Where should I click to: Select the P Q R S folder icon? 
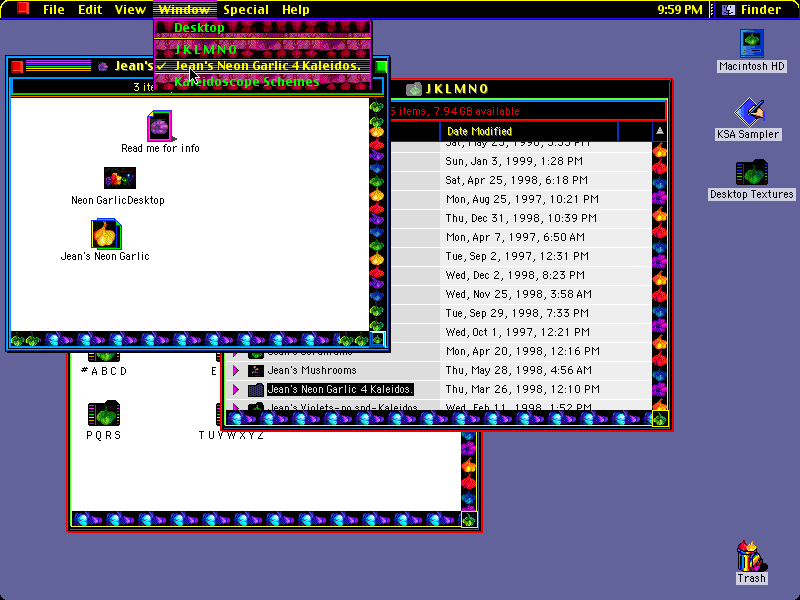[x=104, y=413]
